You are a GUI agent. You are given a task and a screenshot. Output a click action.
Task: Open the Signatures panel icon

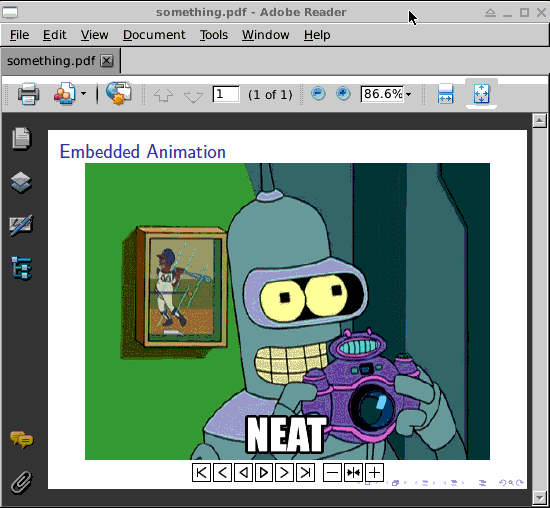click(21, 225)
